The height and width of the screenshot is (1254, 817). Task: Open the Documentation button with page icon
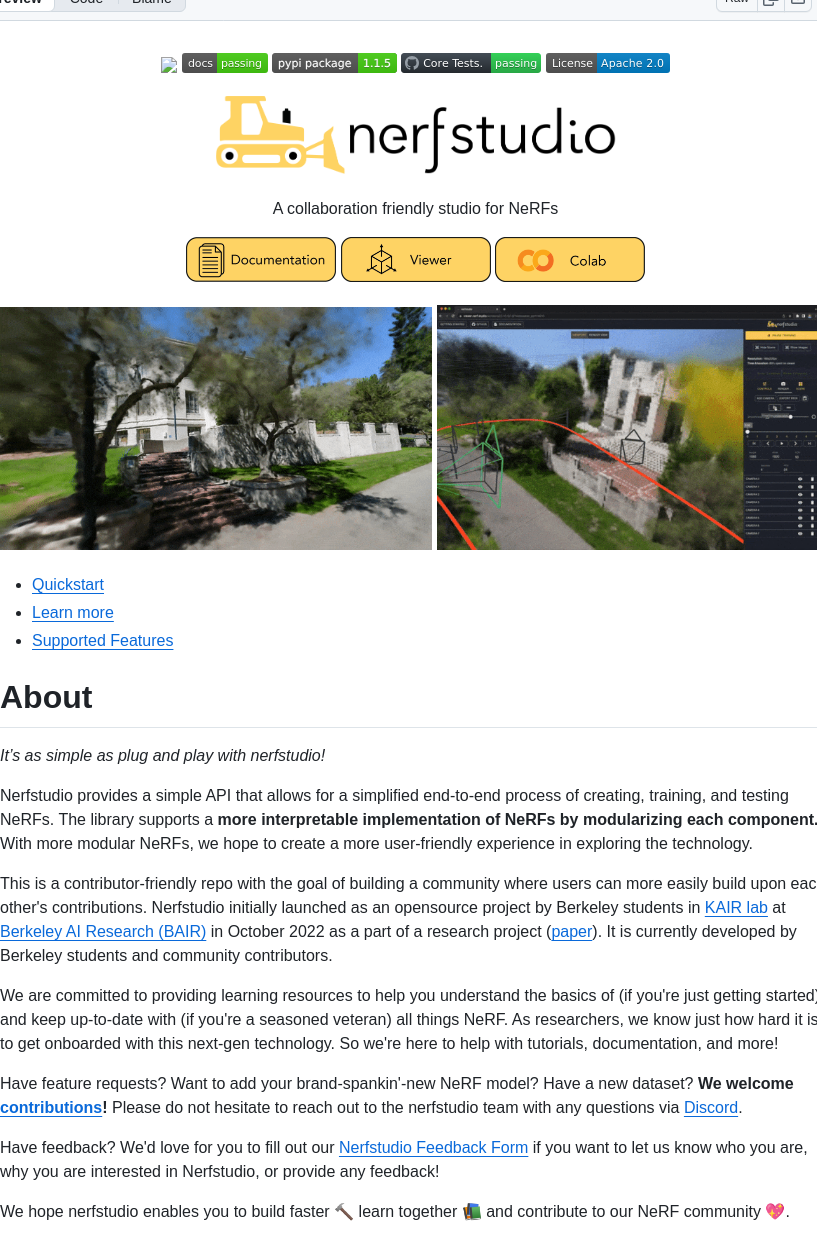261,260
